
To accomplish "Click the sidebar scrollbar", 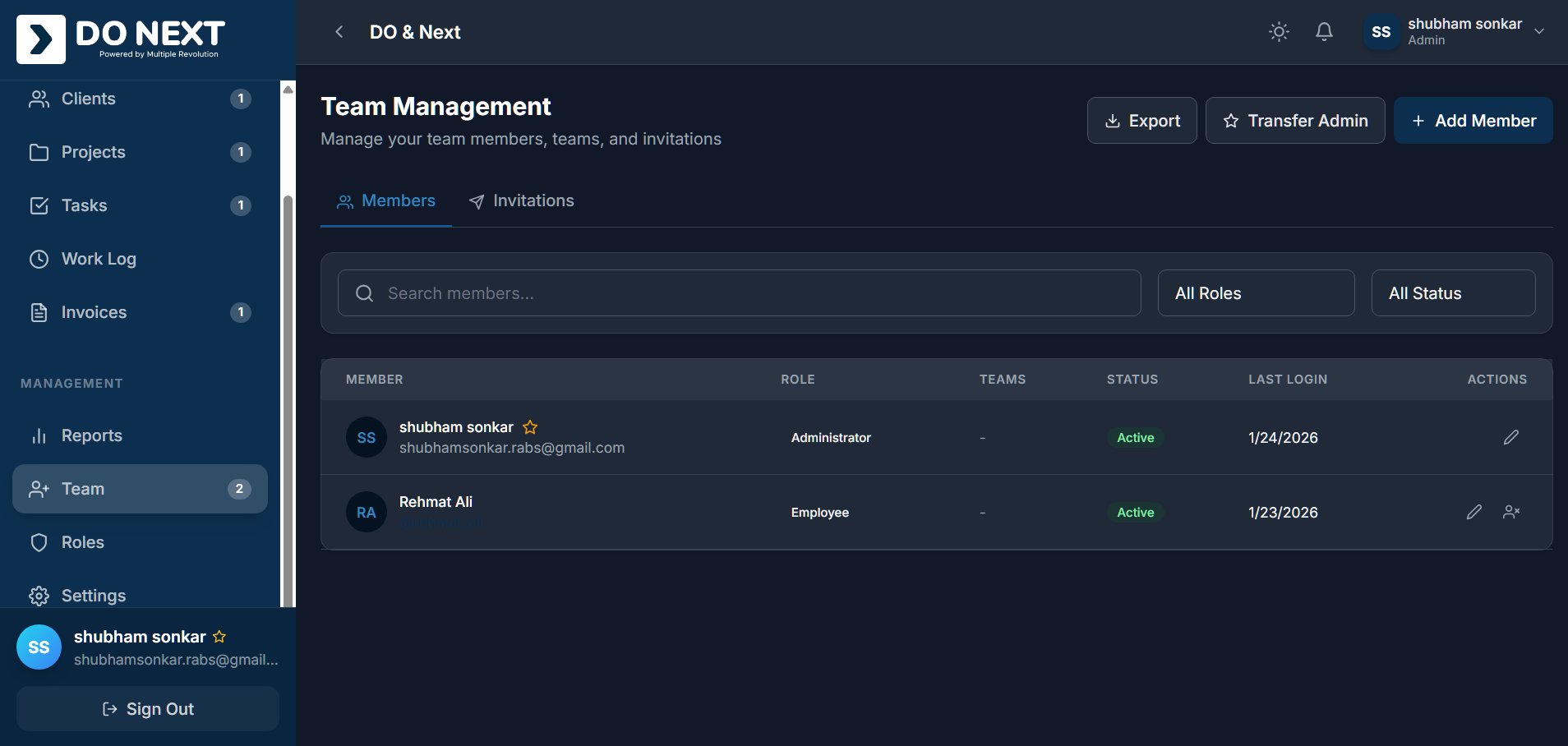I will coord(288,394).
